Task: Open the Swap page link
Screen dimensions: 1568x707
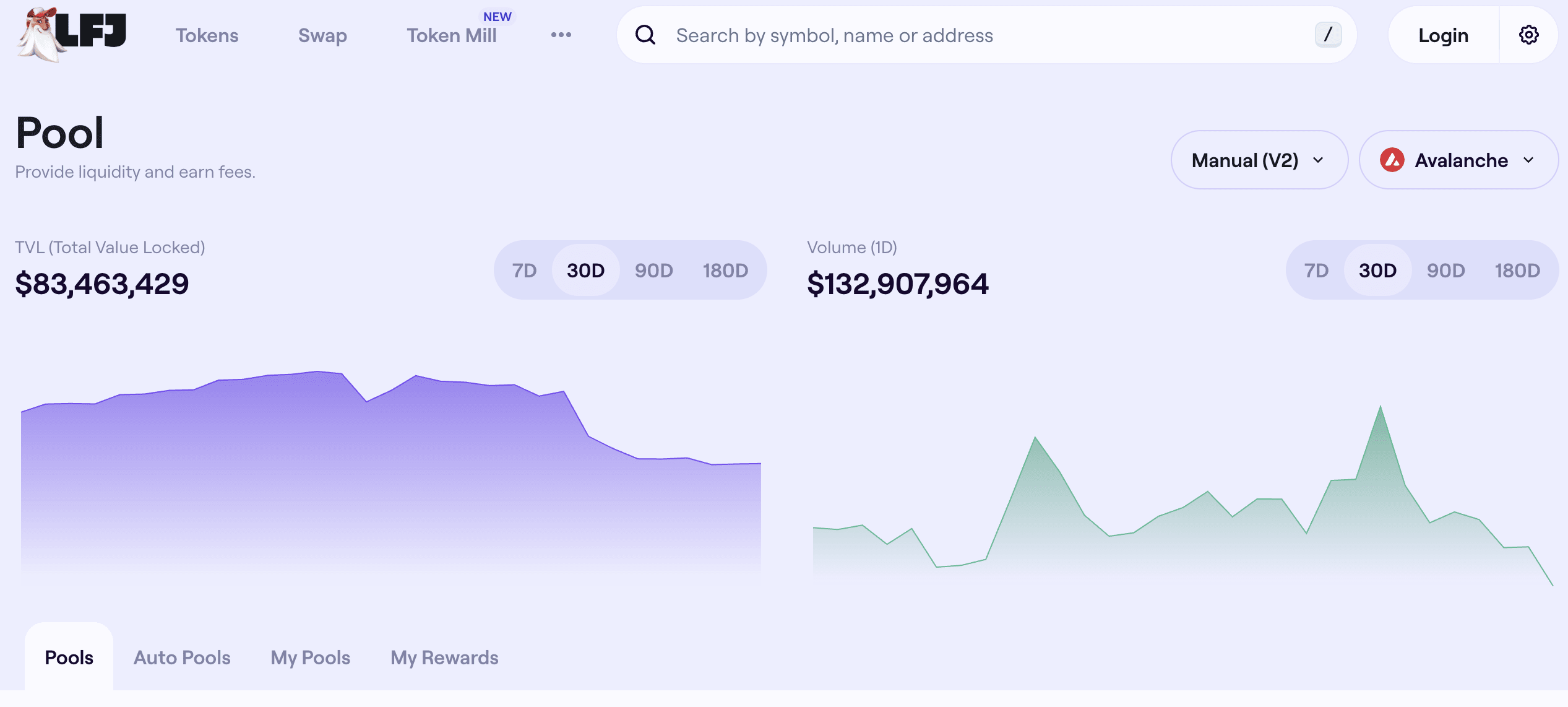Action: point(322,35)
